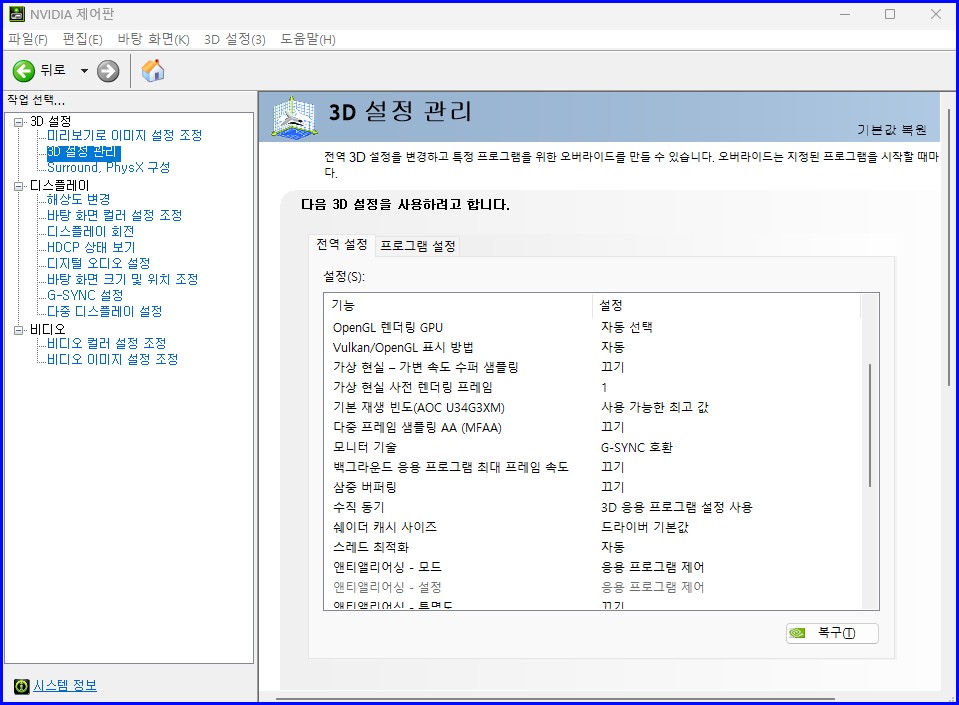The height and width of the screenshot is (705, 959).
Task: Open 바탕 화면 컬러 설정 조정
Action: (114, 215)
